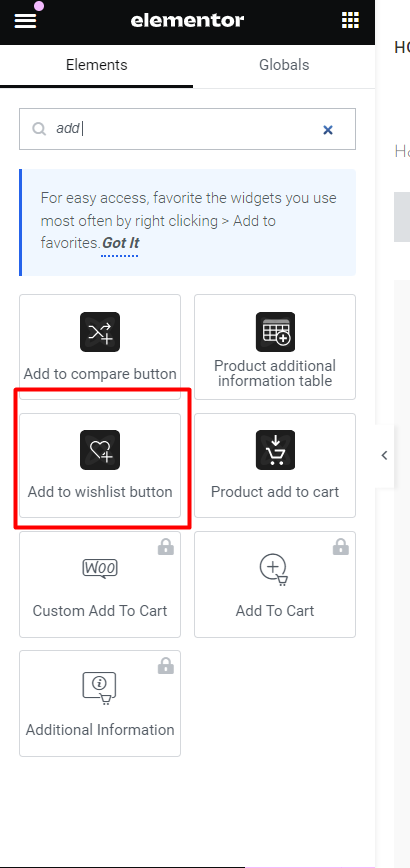Click lock icon on Add To Cart widget
Viewport: 410px width, 868px height.
[341, 547]
